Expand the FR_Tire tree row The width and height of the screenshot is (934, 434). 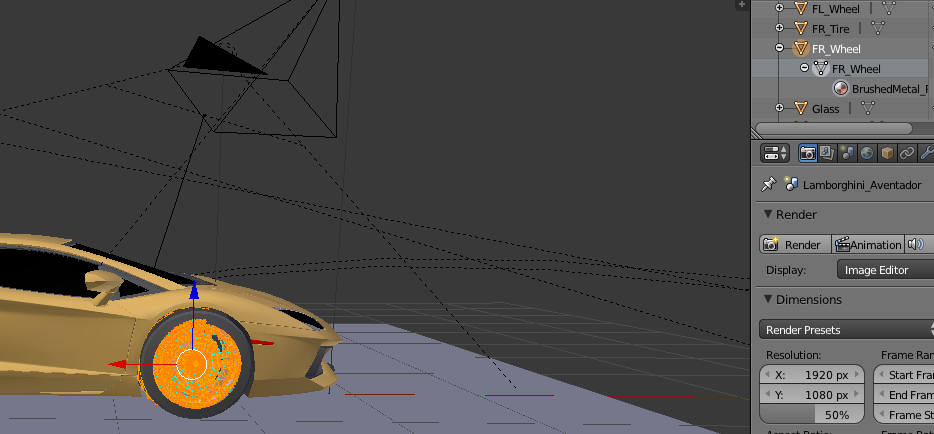pos(779,27)
